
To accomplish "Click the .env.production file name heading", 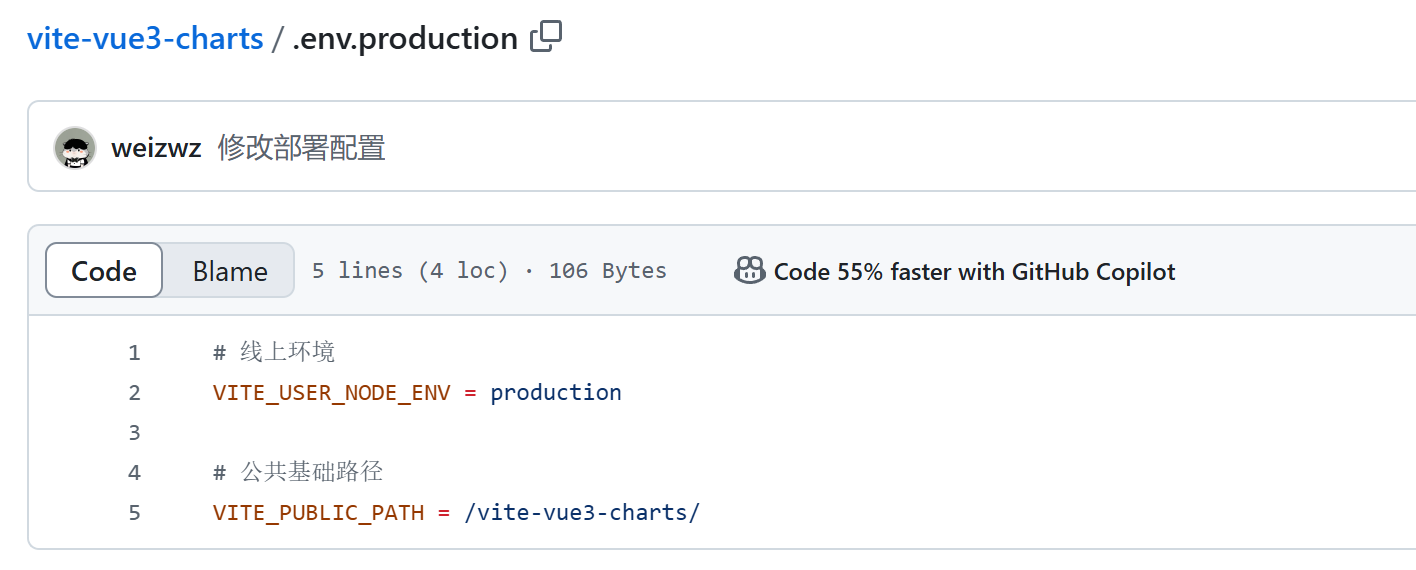I will [x=405, y=38].
